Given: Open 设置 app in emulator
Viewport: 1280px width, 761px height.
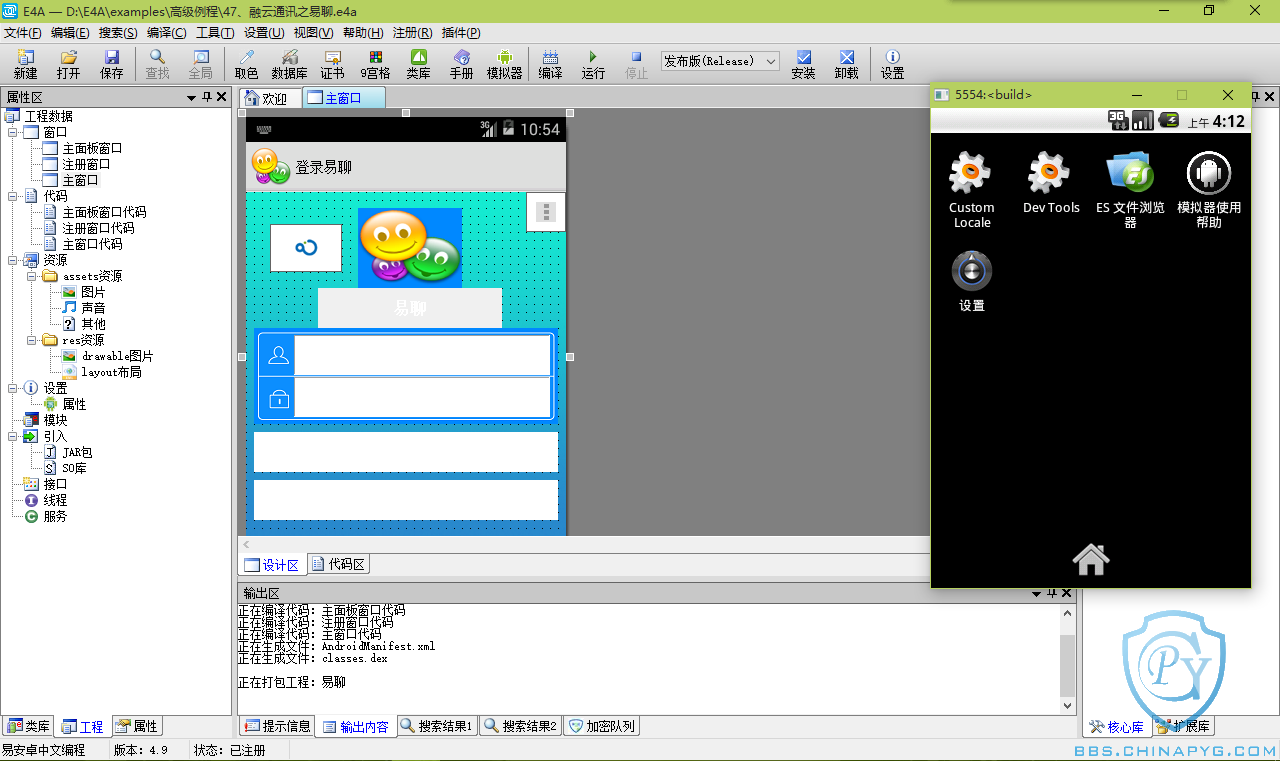Looking at the screenshot, I should click(971, 281).
